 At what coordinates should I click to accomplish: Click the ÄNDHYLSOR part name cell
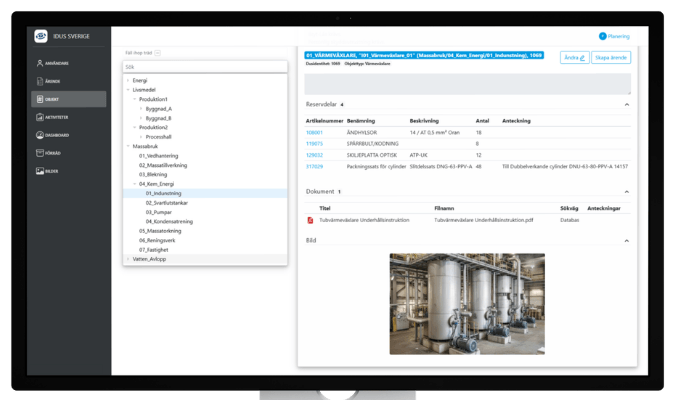[362, 133]
